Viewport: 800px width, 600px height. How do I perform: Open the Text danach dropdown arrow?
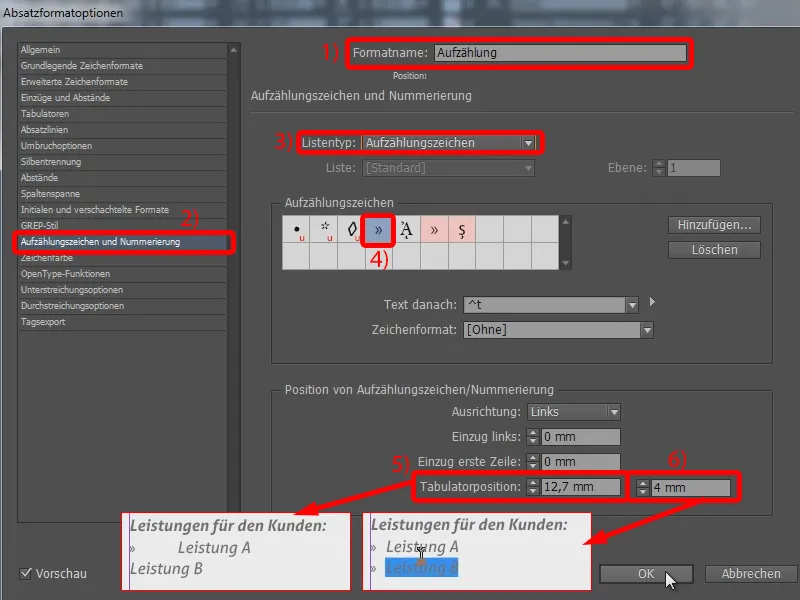pyautogui.click(x=632, y=305)
